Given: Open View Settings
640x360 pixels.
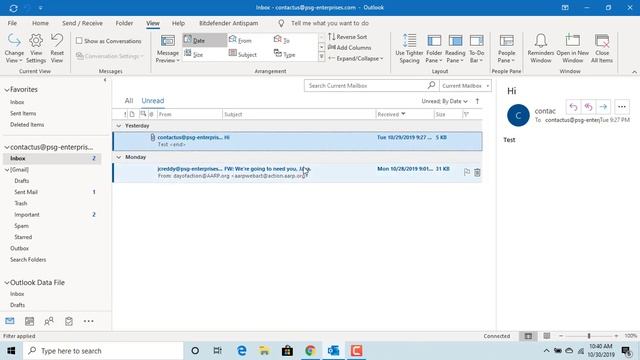Looking at the screenshot, I should (x=36, y=49).
